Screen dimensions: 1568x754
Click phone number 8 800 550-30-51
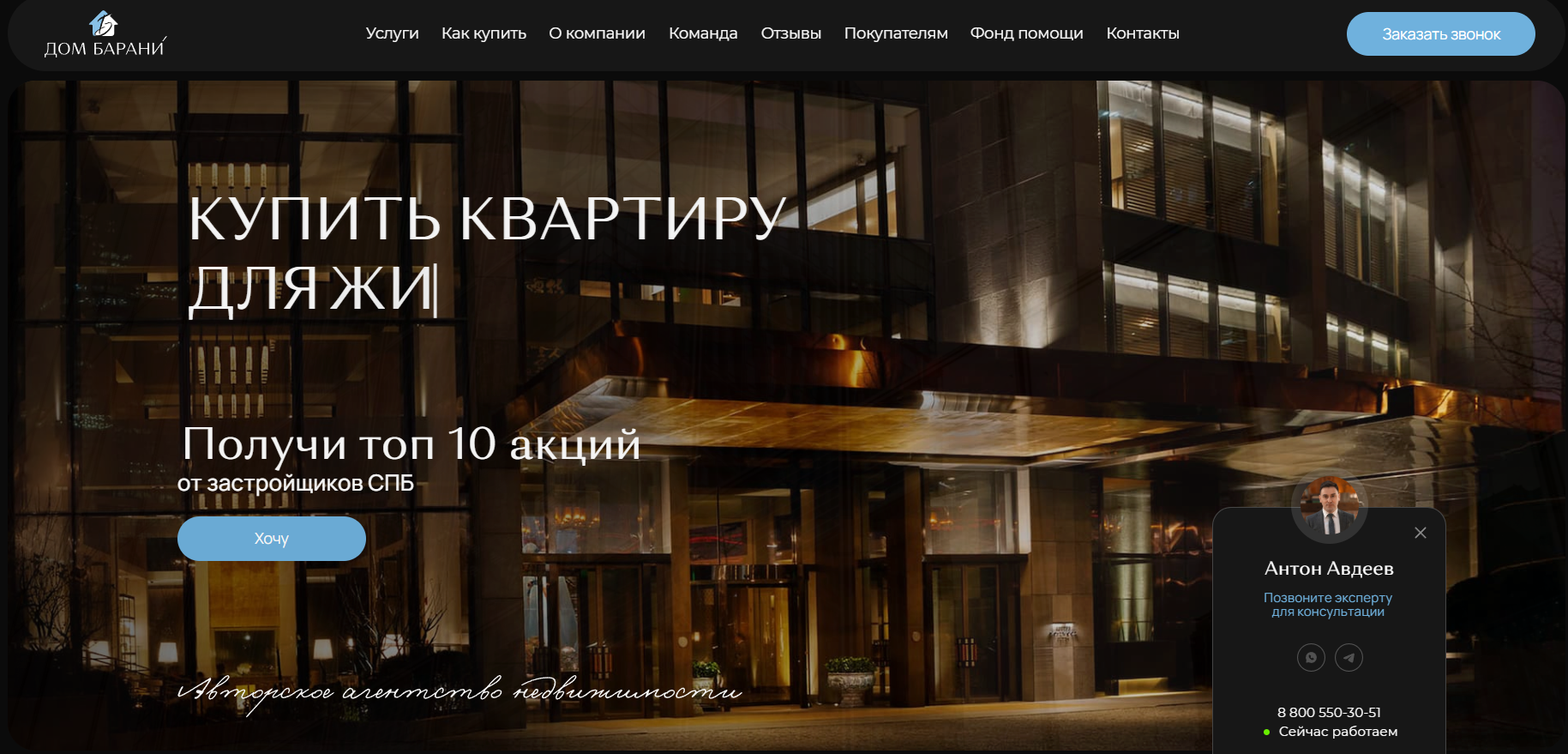click(1329, 713)
